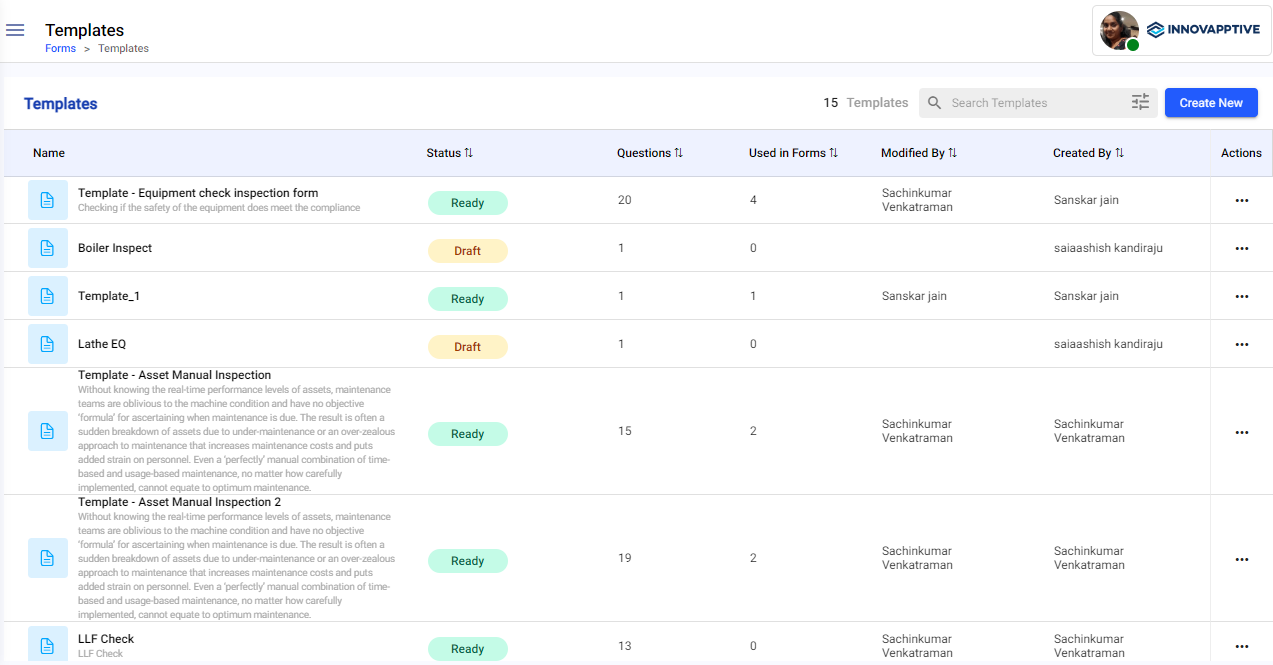Screen dimensions: 1273x665
Task: Click the search filter sliders icon
Action: (1140, 102)
